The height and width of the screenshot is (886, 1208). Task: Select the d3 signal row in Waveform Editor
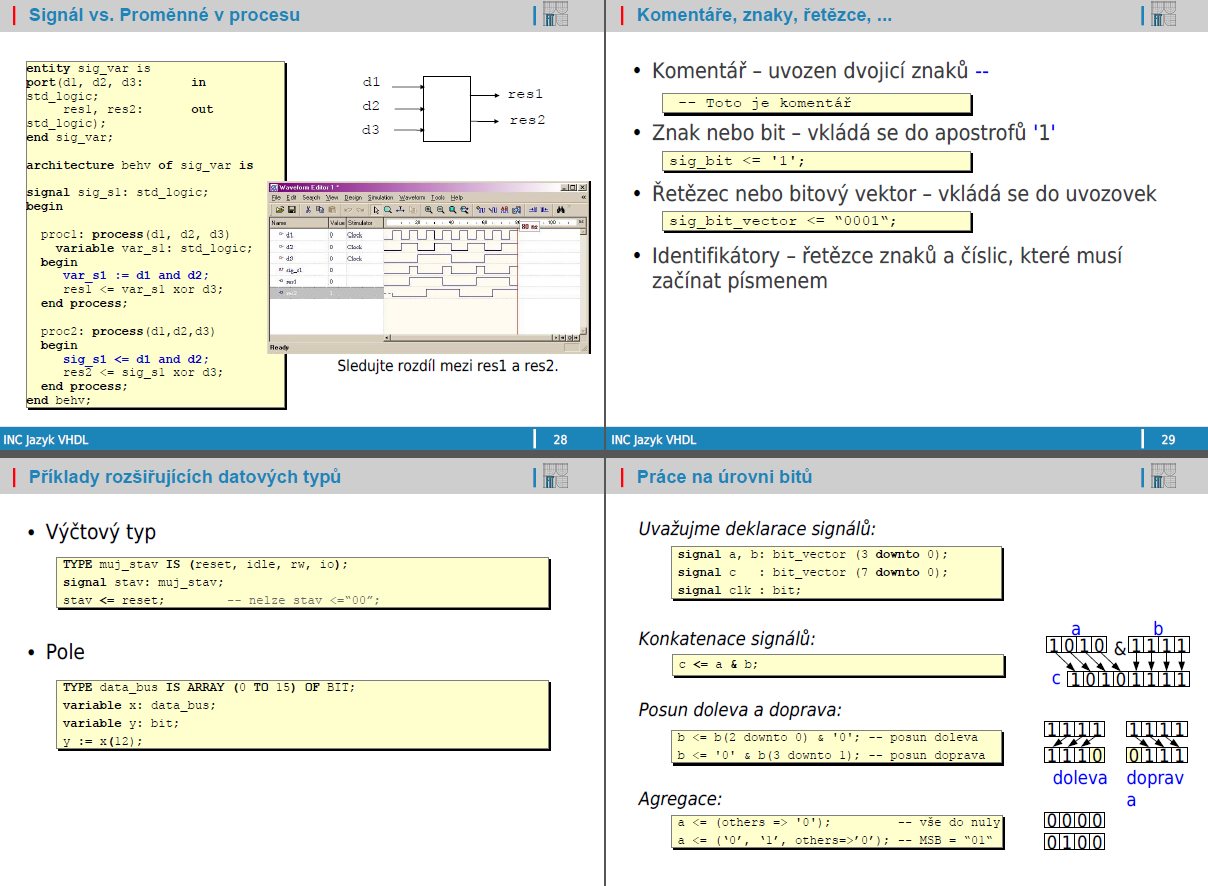(x=326, y=258)
